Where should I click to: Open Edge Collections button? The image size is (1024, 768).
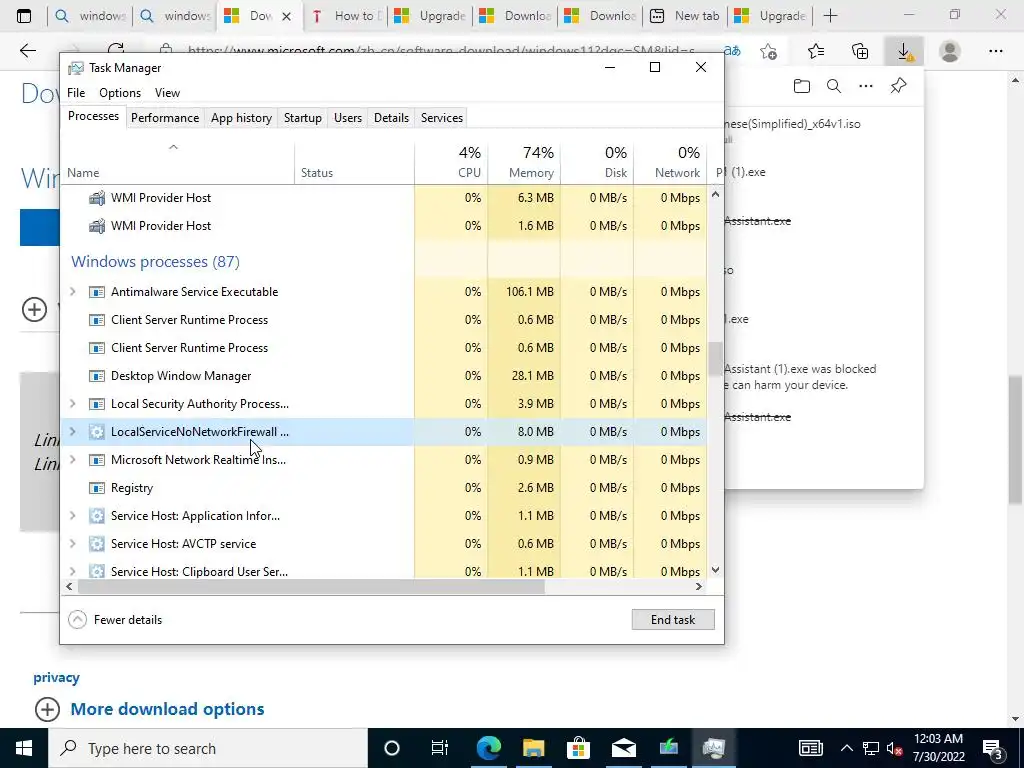[x=860, y=51]
